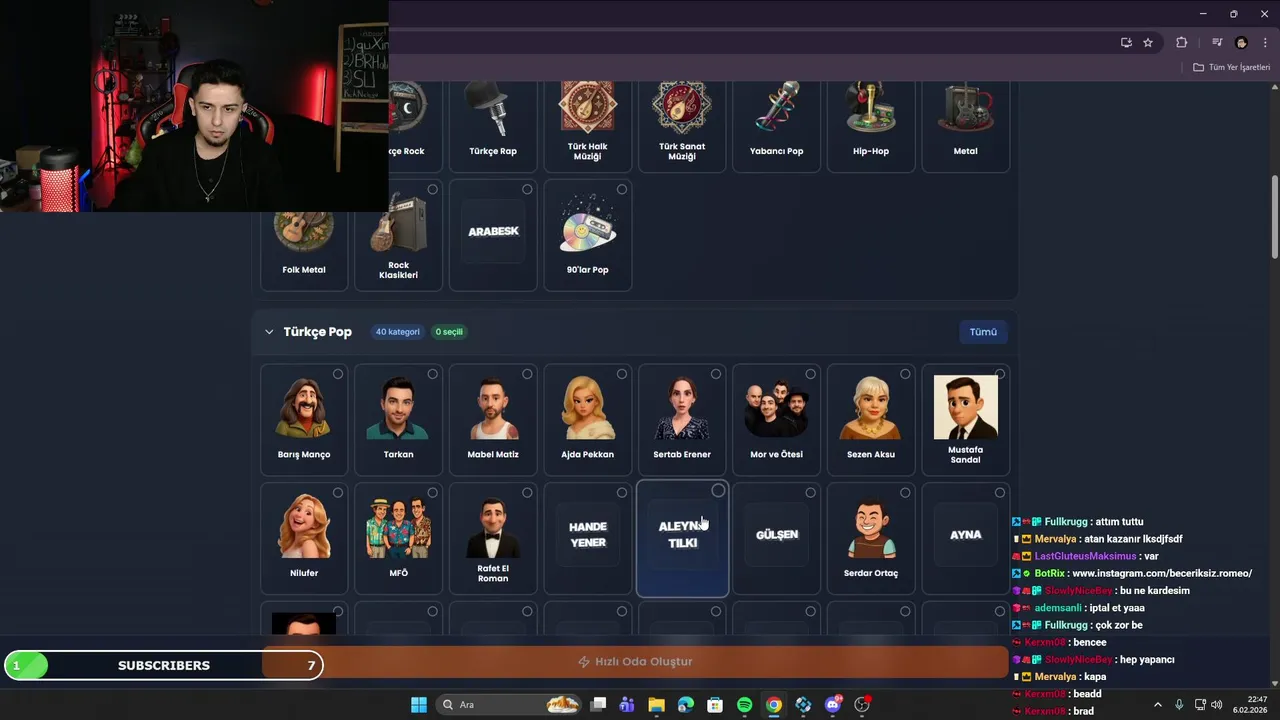
Task: Open Chrome's three-dot menu
Action: coord(1265,42)
